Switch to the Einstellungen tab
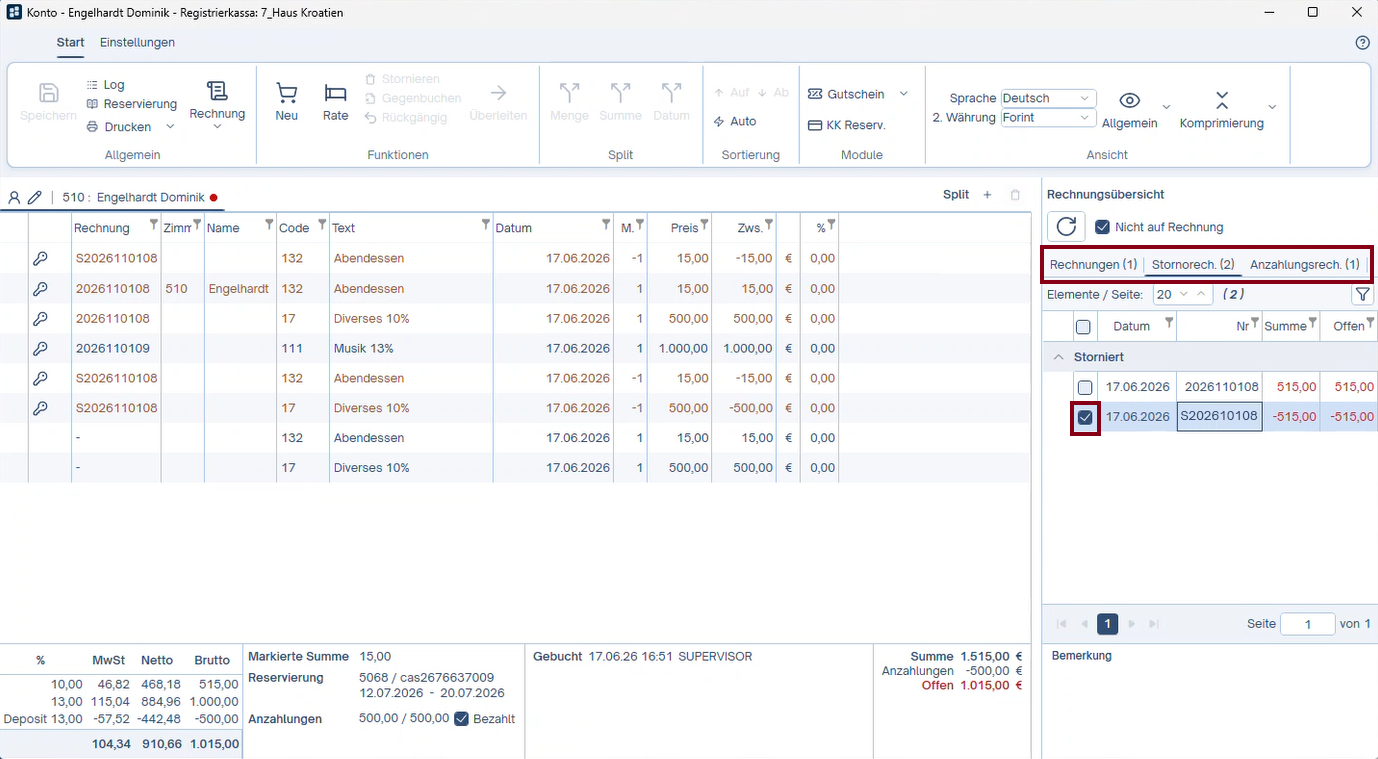The image size is (1378, 759). [x=137, y=43]
